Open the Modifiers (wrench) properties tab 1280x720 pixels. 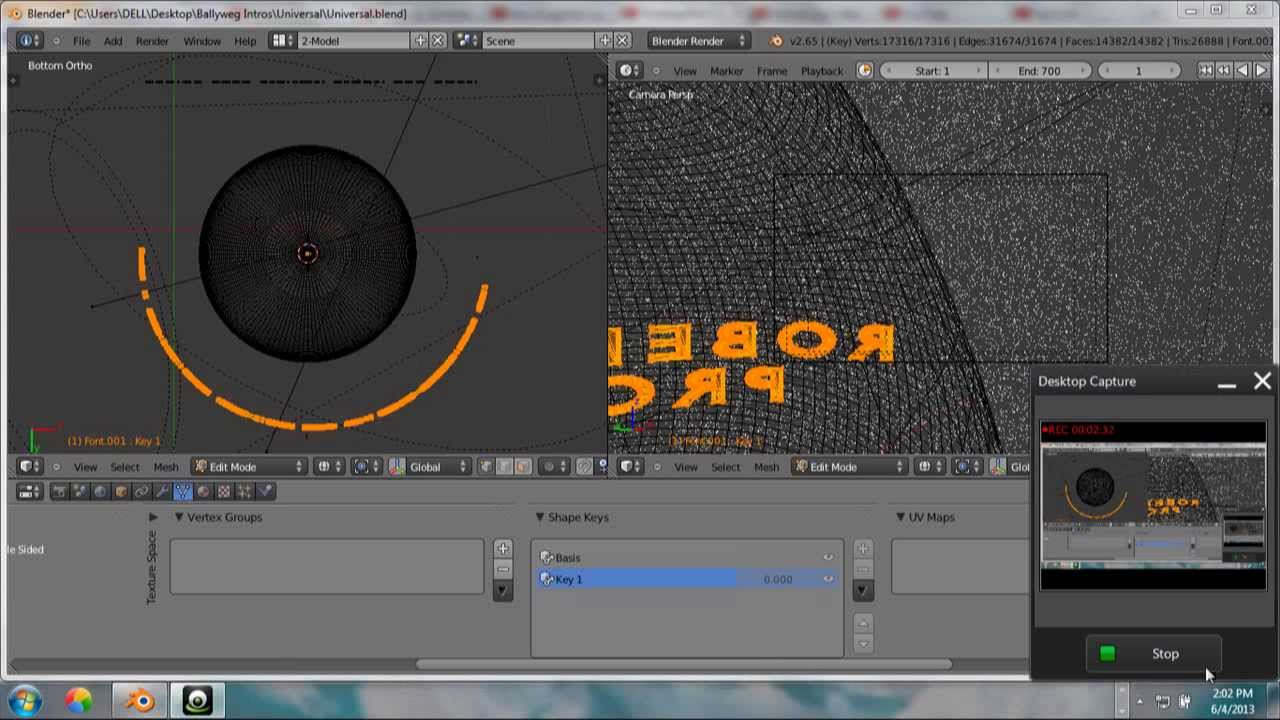(x=162, y=491)
